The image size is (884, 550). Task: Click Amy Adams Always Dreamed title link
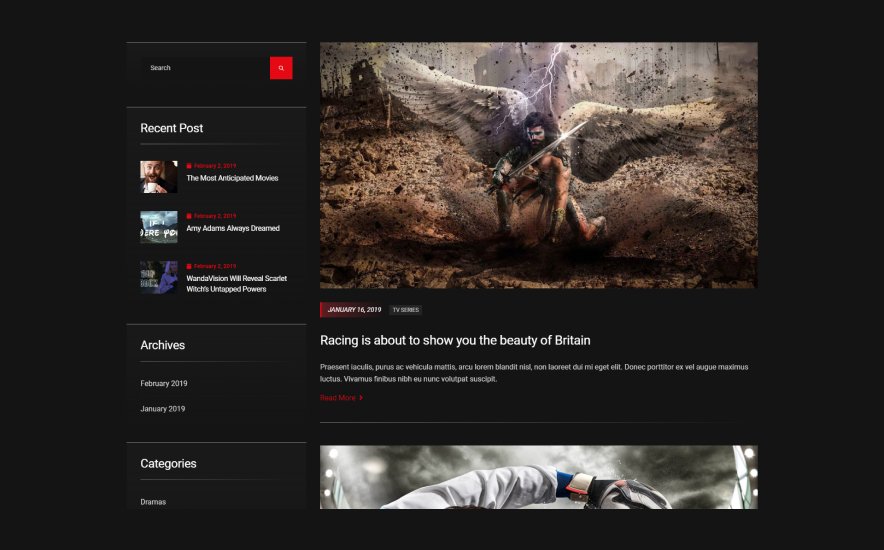[233, 228]
